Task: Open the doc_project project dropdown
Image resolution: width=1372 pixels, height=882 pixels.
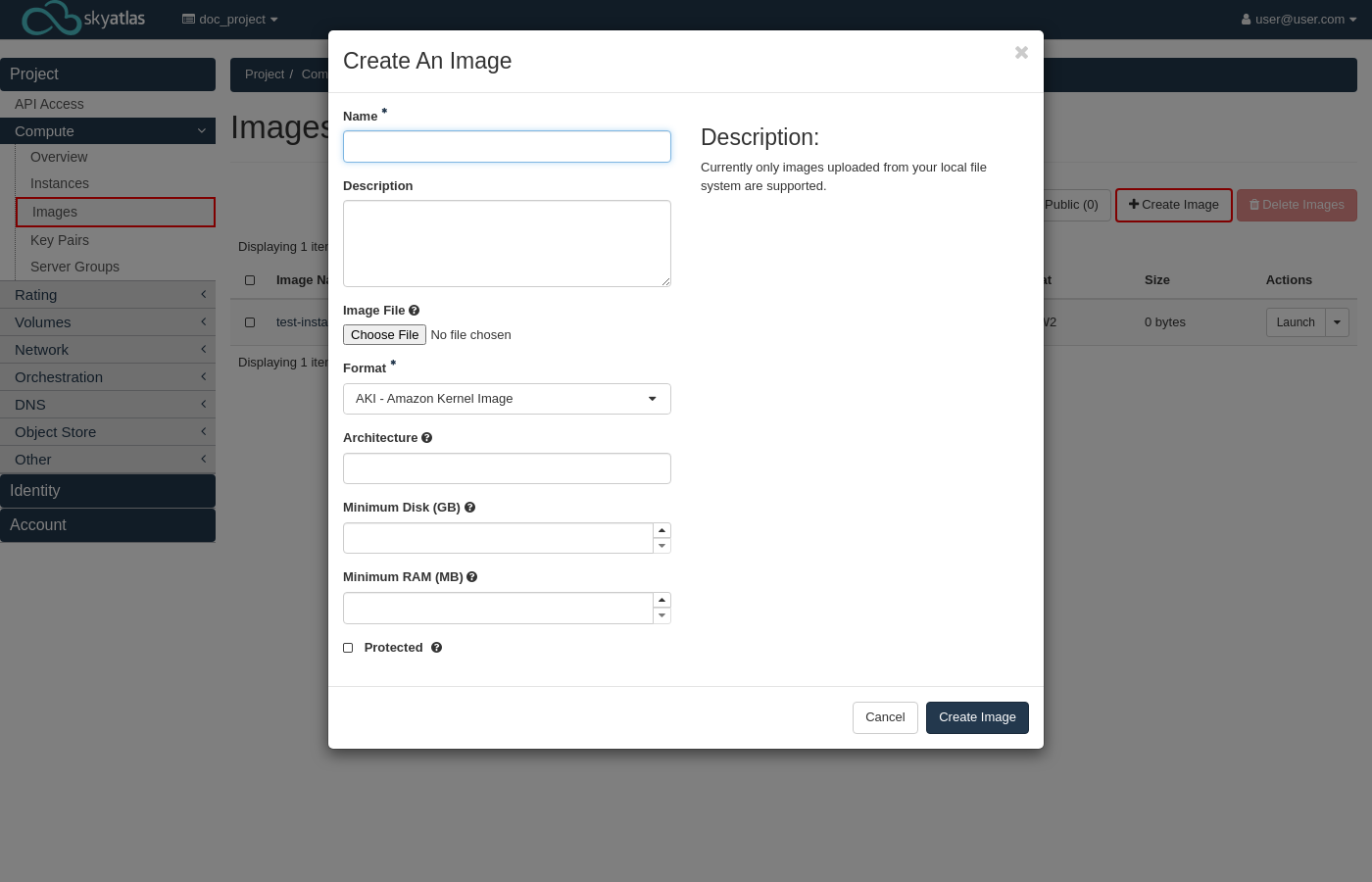Action: pyautogui.click(x=230, y=20)
